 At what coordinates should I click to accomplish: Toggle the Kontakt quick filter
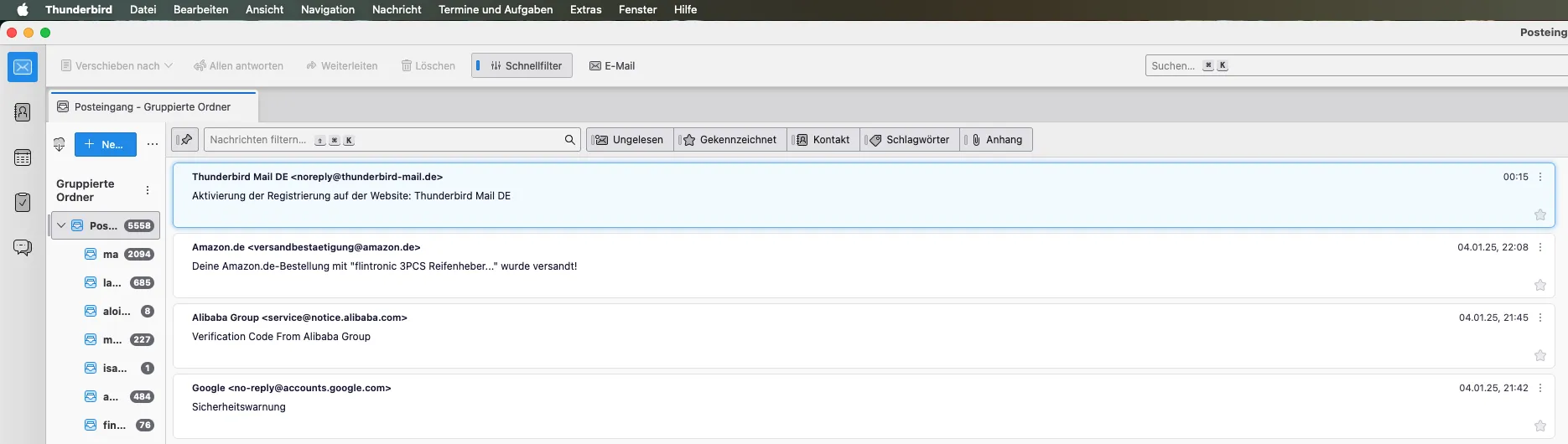(x=823, y=140)
